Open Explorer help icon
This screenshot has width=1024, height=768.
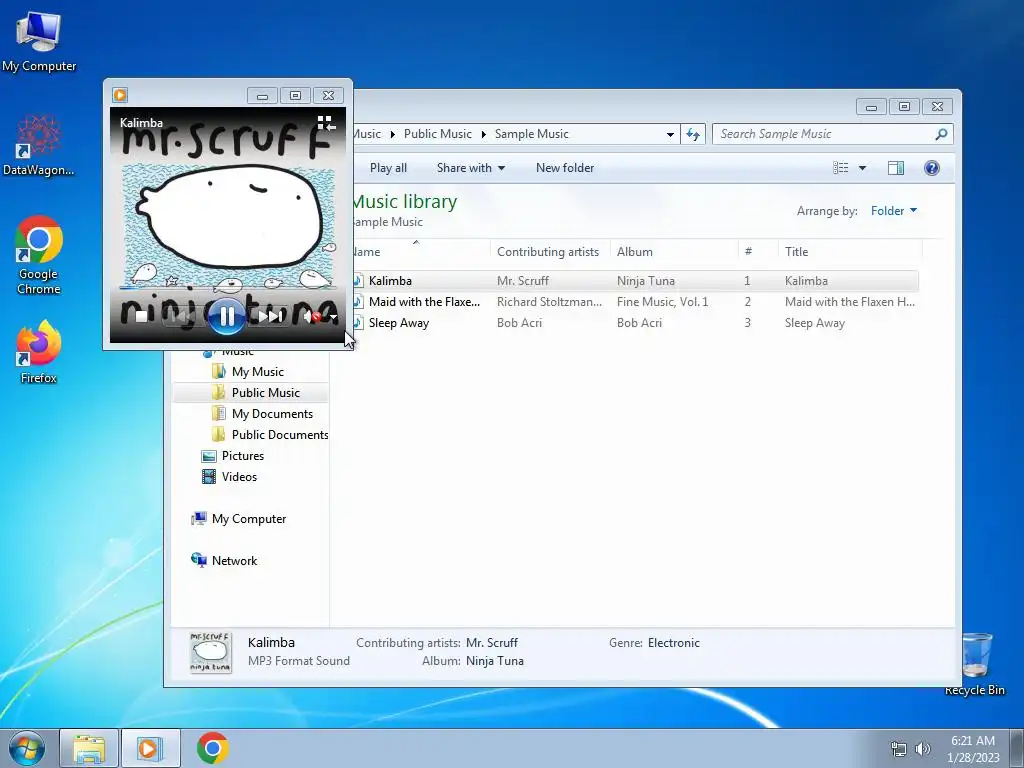pyautogui.click(x=932, y=168)
